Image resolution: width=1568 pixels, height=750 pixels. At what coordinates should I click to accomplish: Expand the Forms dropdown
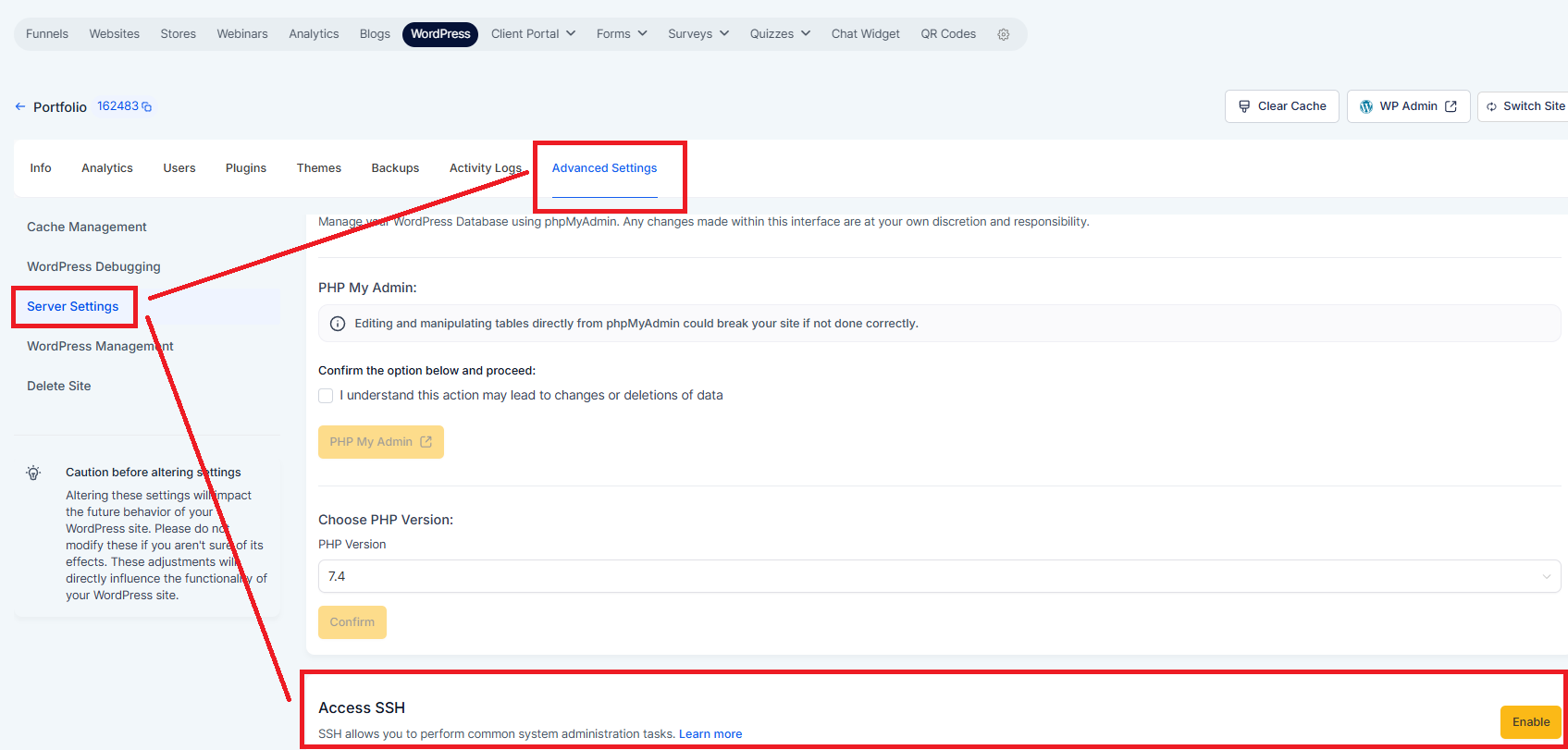coord(622,34)
